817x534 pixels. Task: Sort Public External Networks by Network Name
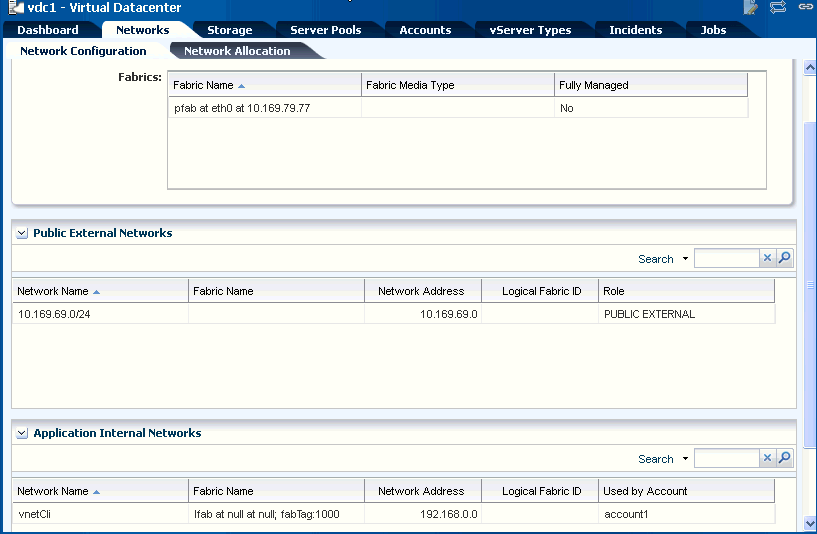pyautogui.click(x=100, y=291)
